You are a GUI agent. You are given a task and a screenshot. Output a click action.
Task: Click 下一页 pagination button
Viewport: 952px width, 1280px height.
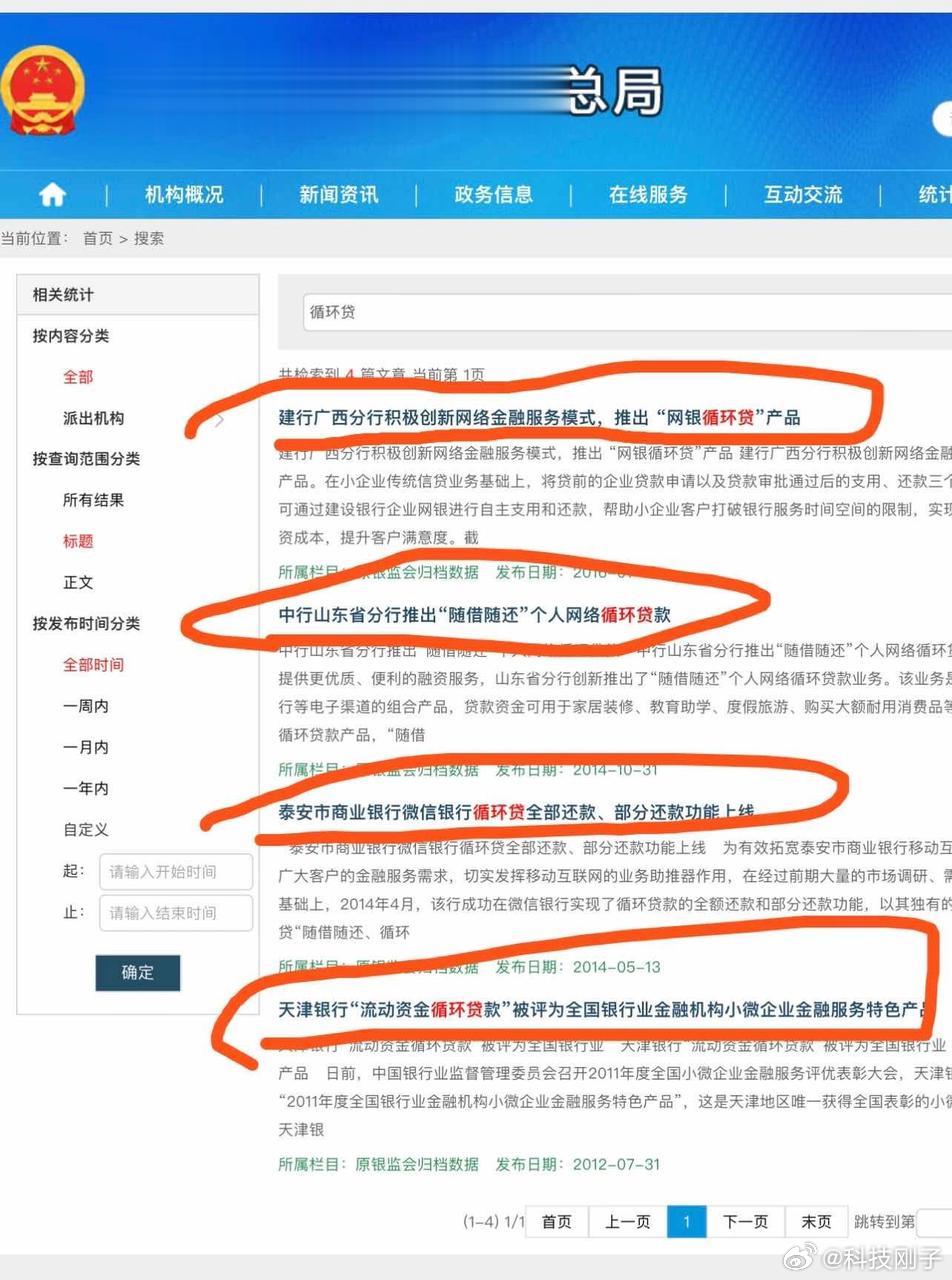tap(746, 1222)
